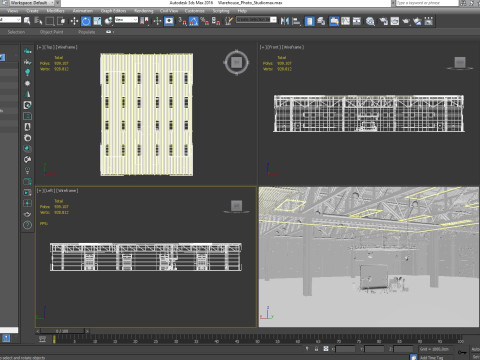Click the Mirror tool icon

[285, 21]
